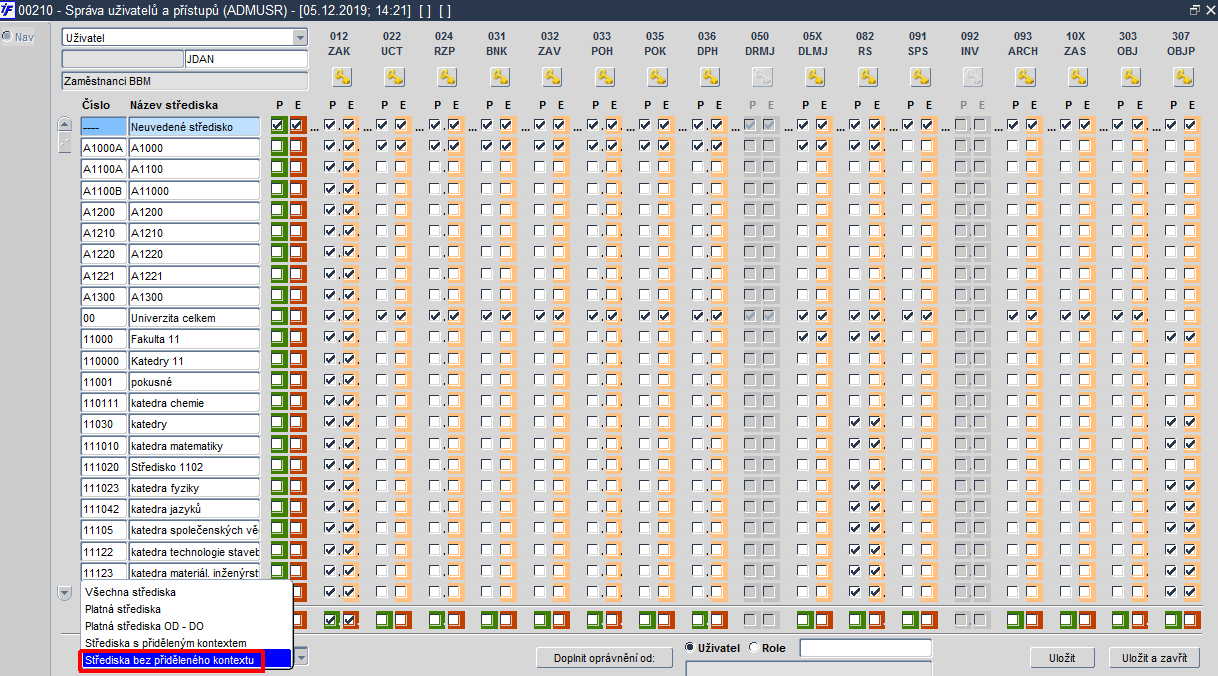Image resolution: width=1218 pixels, height=676 pixels.
Task: Click the key icon under 032 ZAV
Action: pos(551,76)
